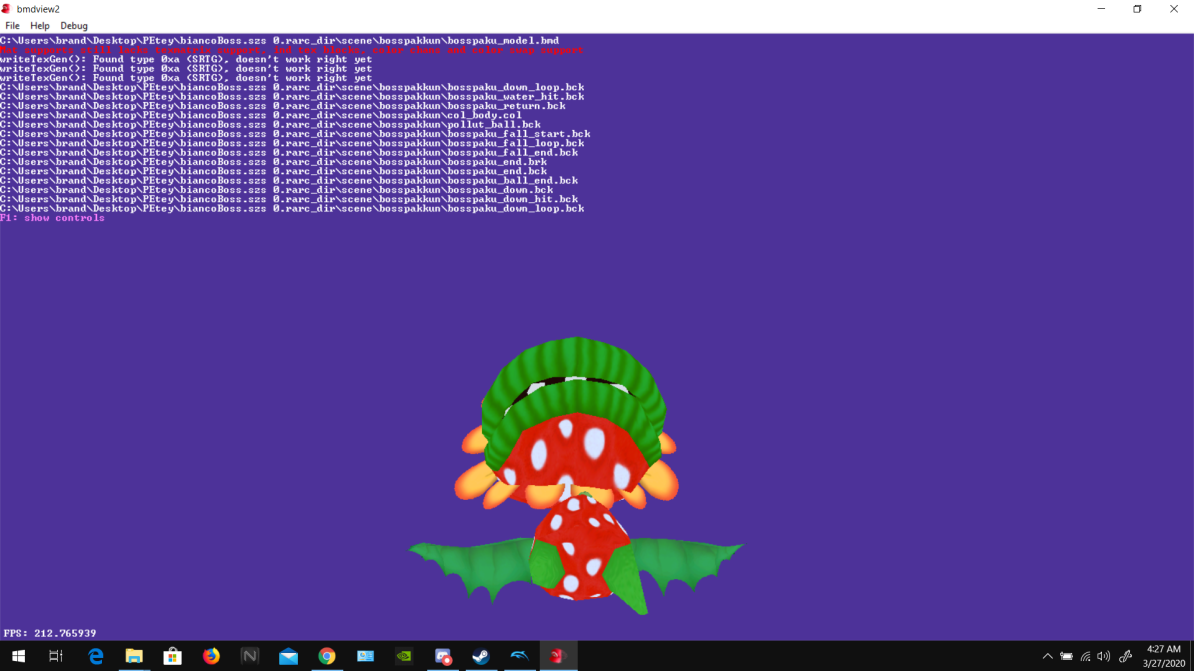Viewport: 1194px width, 671px height.
Task: Show hidden system tray icons
Action: pyautogui.click(x=1048, y=656)
